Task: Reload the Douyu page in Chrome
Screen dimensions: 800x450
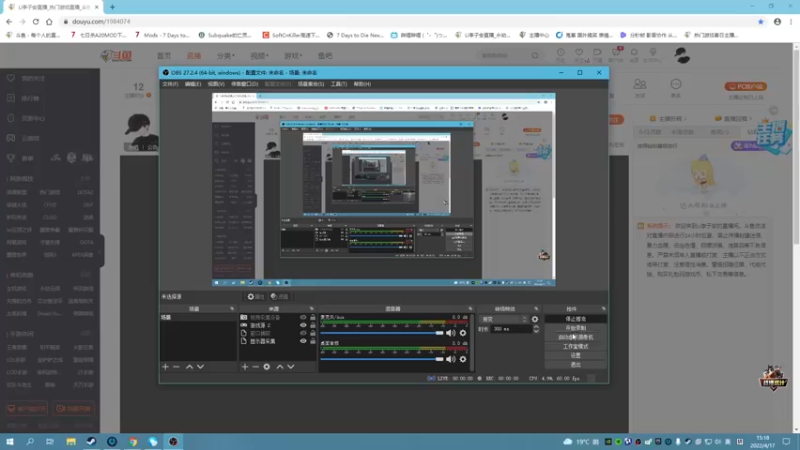Action: coord(36,22)
